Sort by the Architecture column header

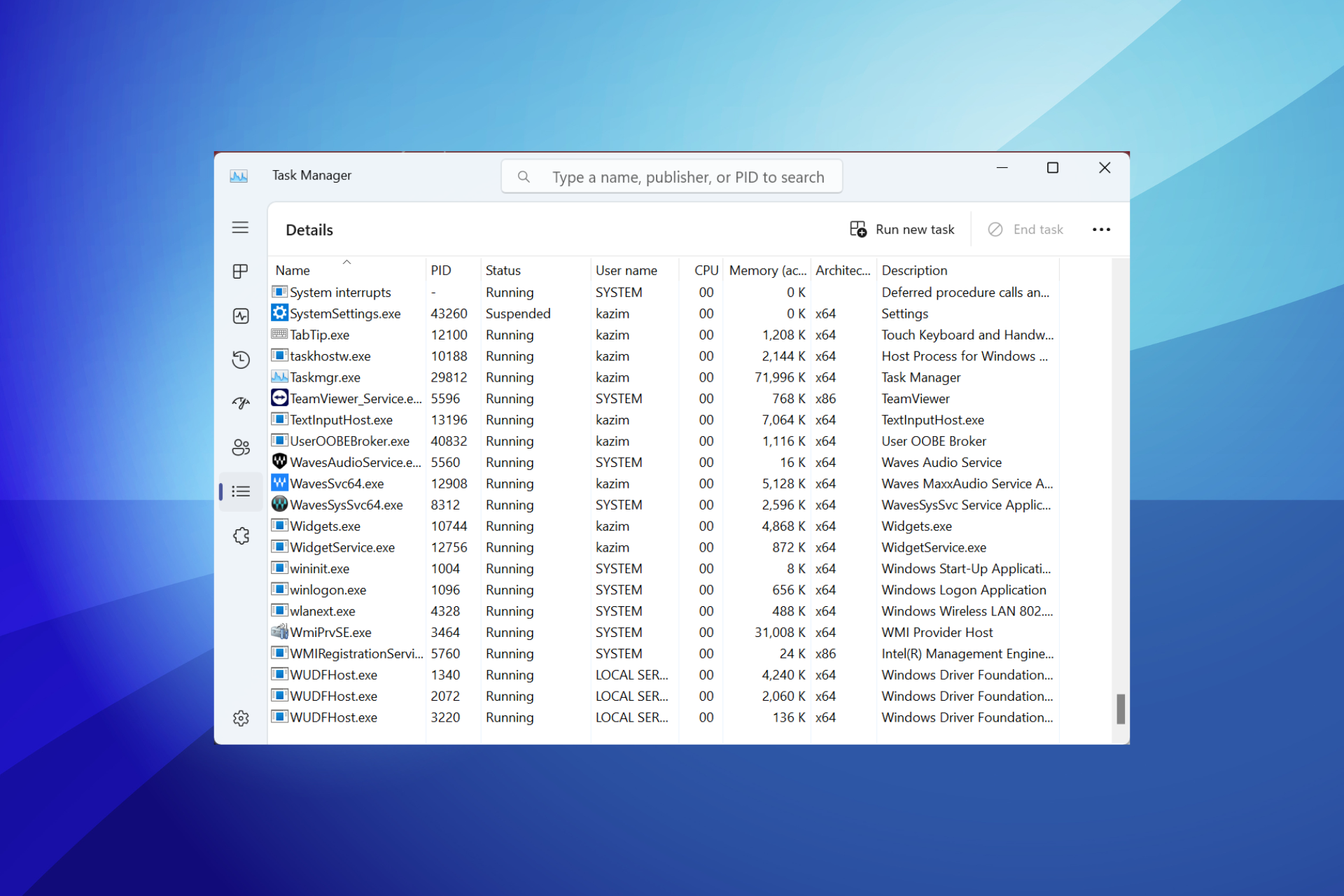(x=843, y=270)
